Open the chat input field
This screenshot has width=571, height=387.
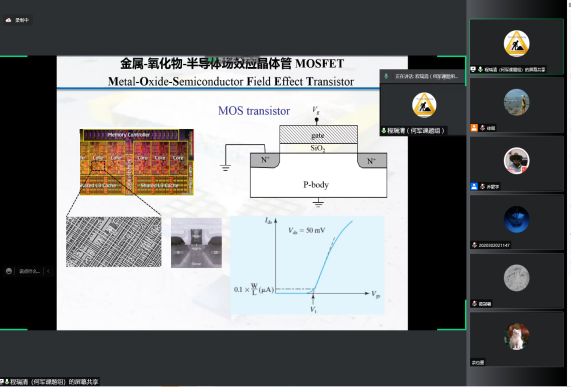pyautogui.click(x=29, y=271)
